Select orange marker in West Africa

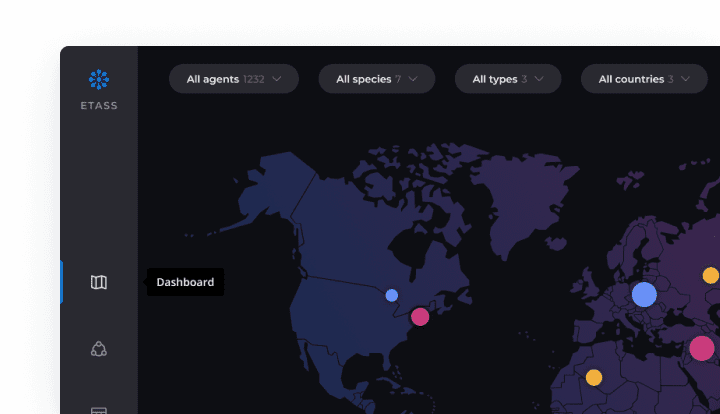[x=594, y=377]
